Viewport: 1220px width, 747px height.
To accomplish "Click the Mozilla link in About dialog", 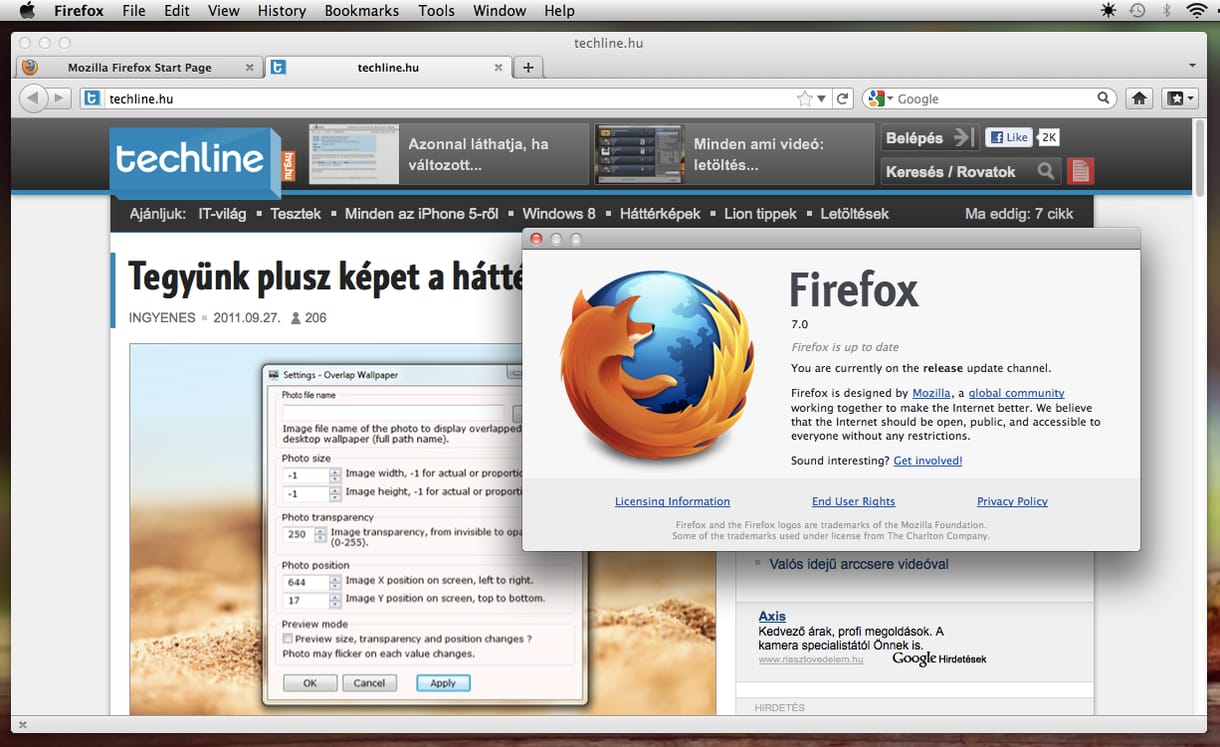I will pyautogui.click(x=931, y=393).
